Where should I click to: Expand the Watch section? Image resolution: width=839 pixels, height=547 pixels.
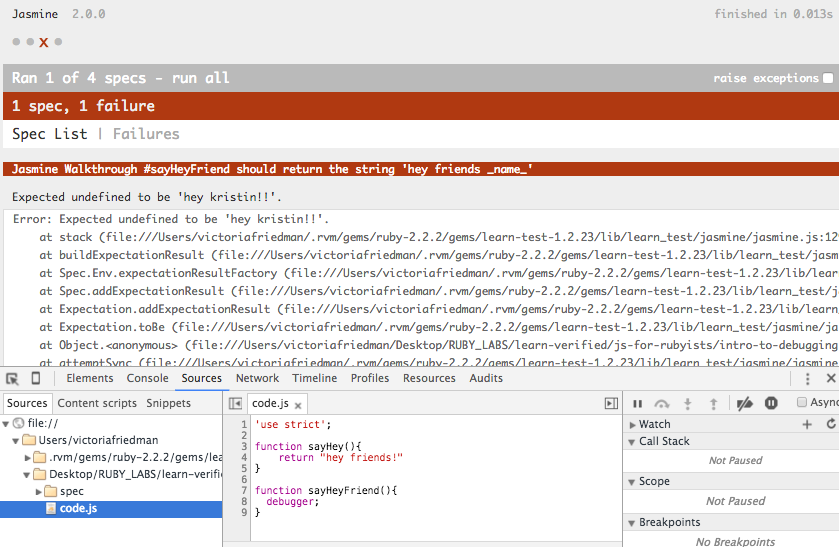pyautogui.click(x=632, y=425)
